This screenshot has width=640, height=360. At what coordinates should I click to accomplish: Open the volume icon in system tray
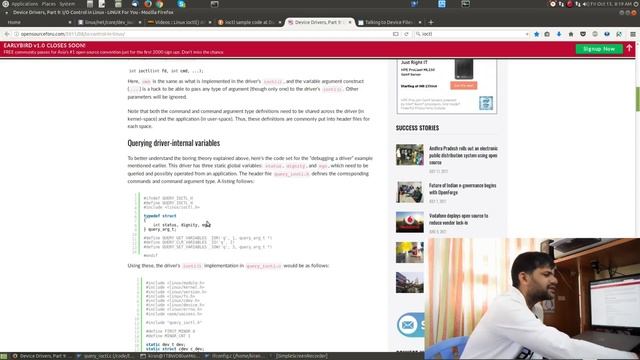point(586,4)
